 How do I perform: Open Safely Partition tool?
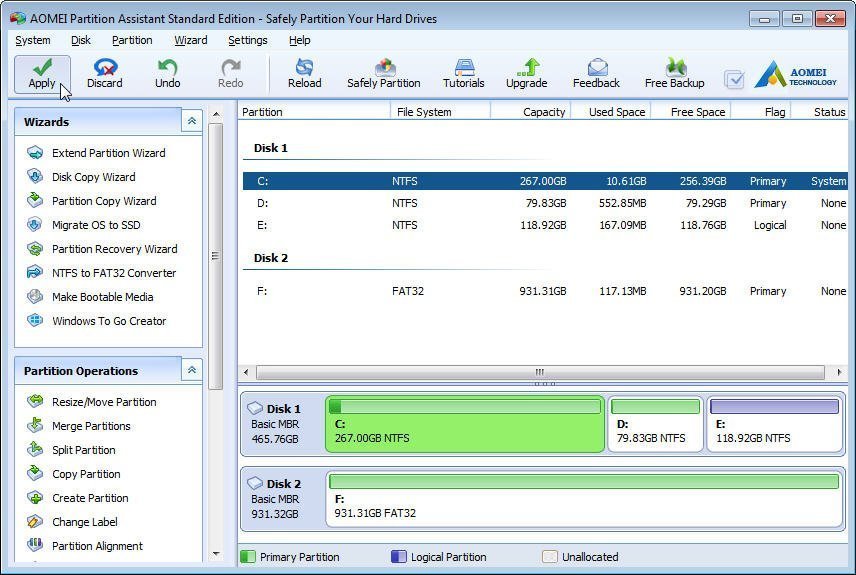pyautogui.click(x=384, y=74)
